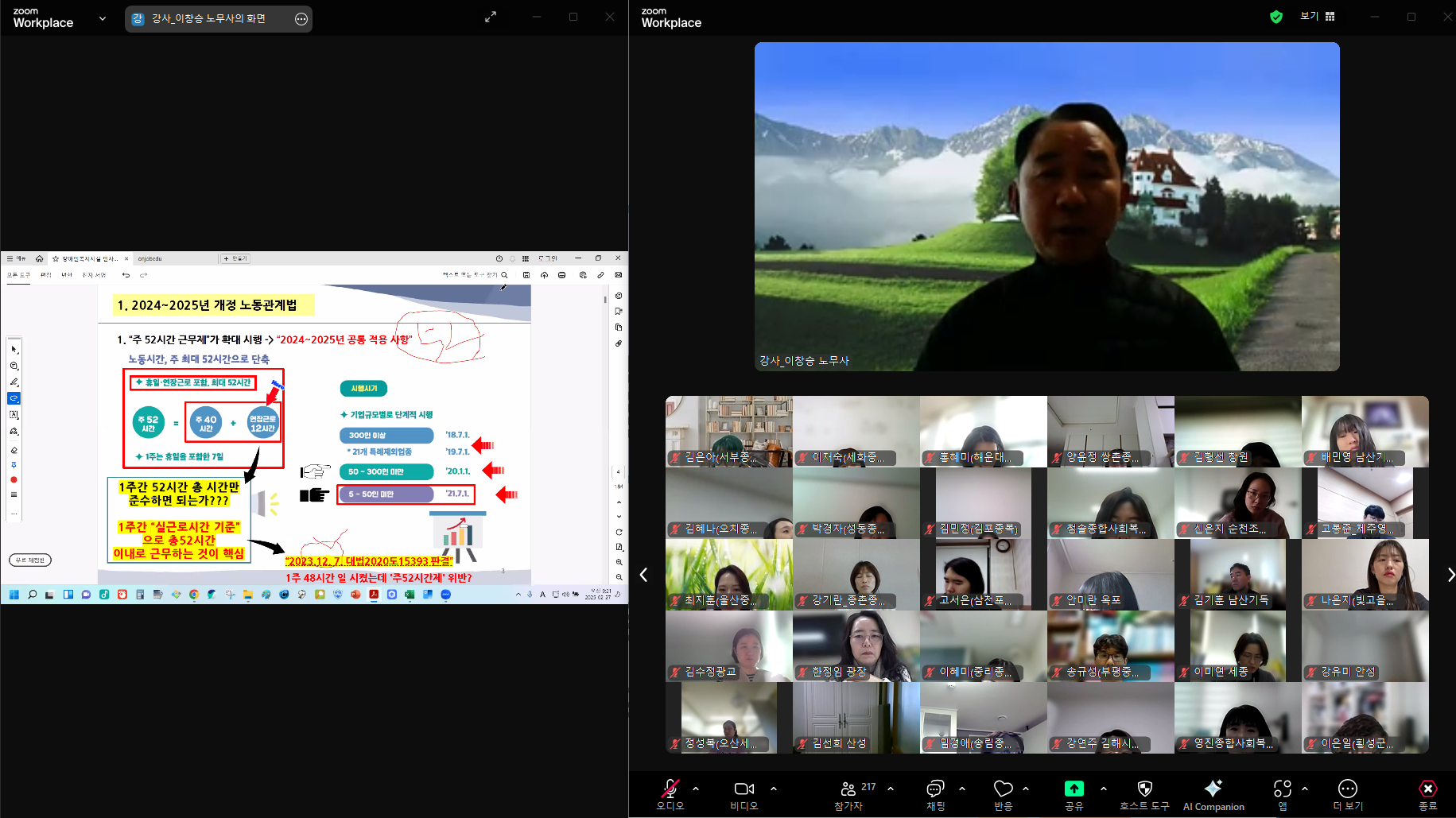This screenshot has height=818, width=1456.
Task: Expand reactions options arrow next to 반응
Action: [x=1026, y=789]
